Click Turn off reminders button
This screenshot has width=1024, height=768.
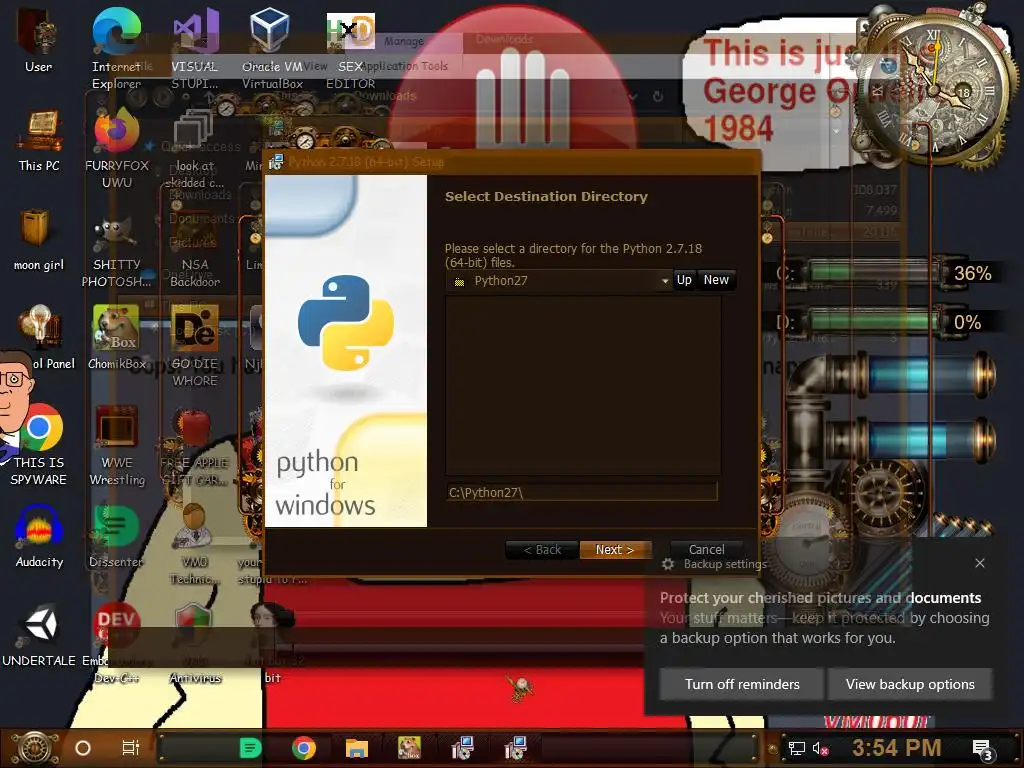click(742, 684)
